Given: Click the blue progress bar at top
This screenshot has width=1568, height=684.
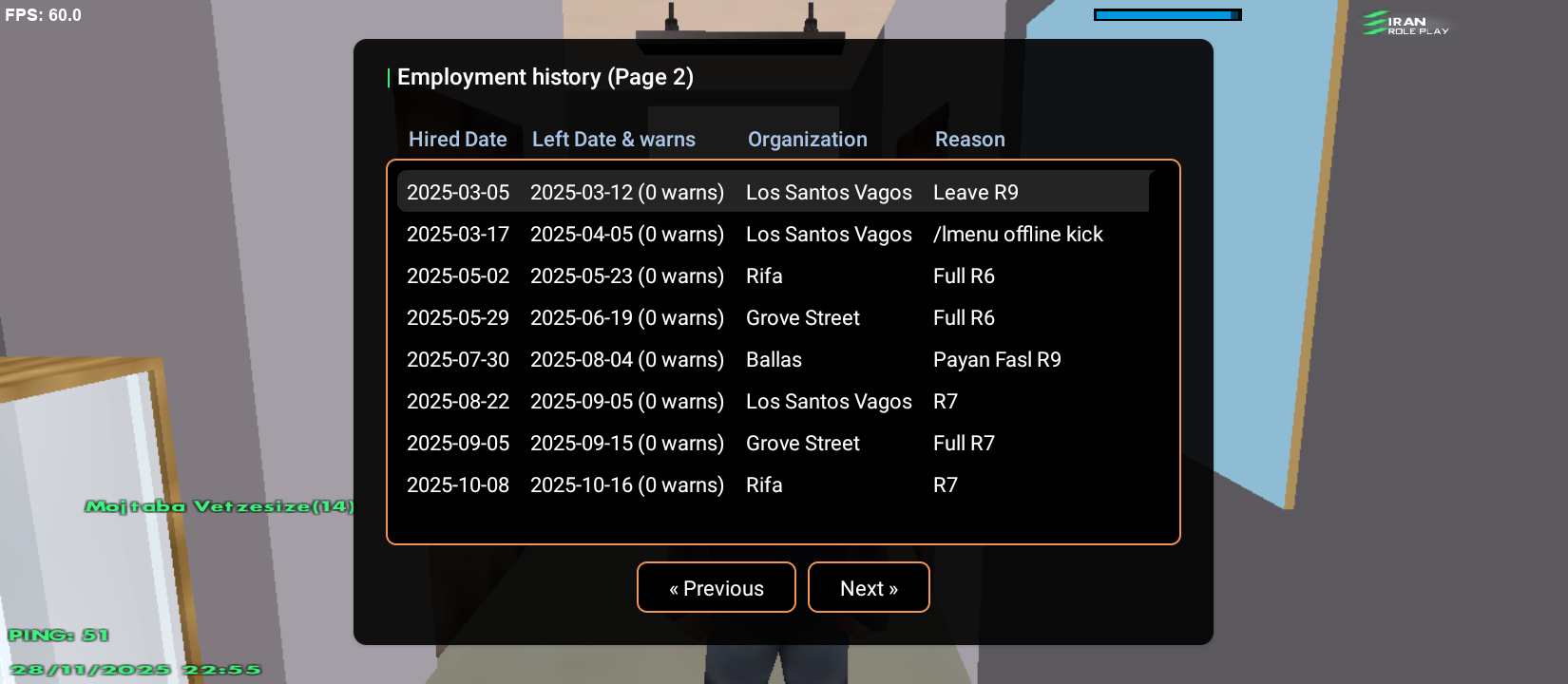Looking at the screenshot, I should pos(1167,14).
